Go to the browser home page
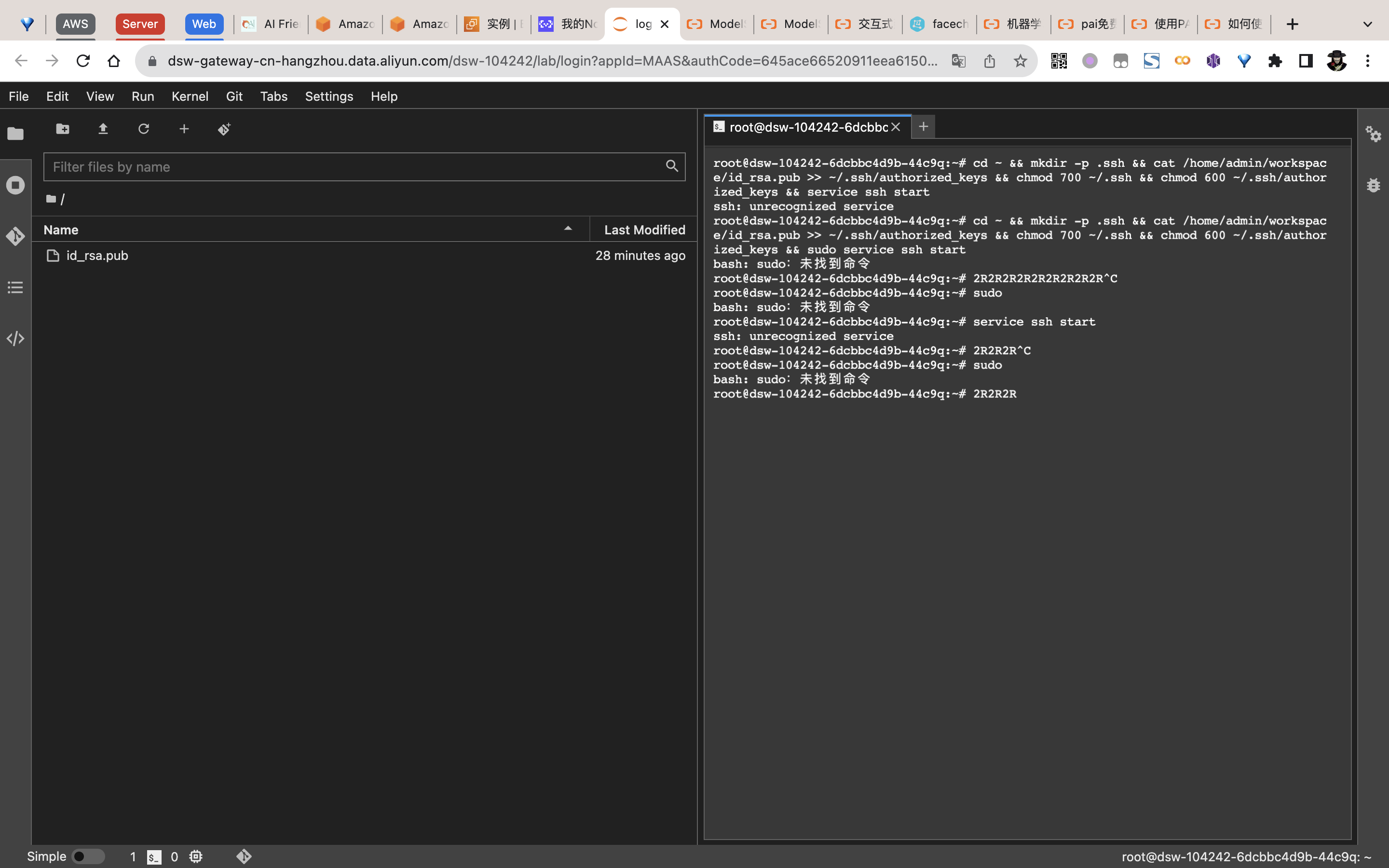1389x868 pixels. [114, 61]
